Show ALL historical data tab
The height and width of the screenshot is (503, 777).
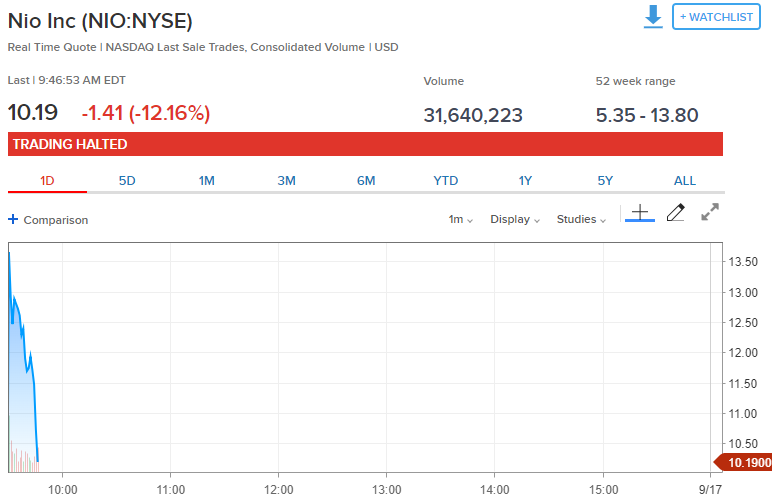[685, 181]
